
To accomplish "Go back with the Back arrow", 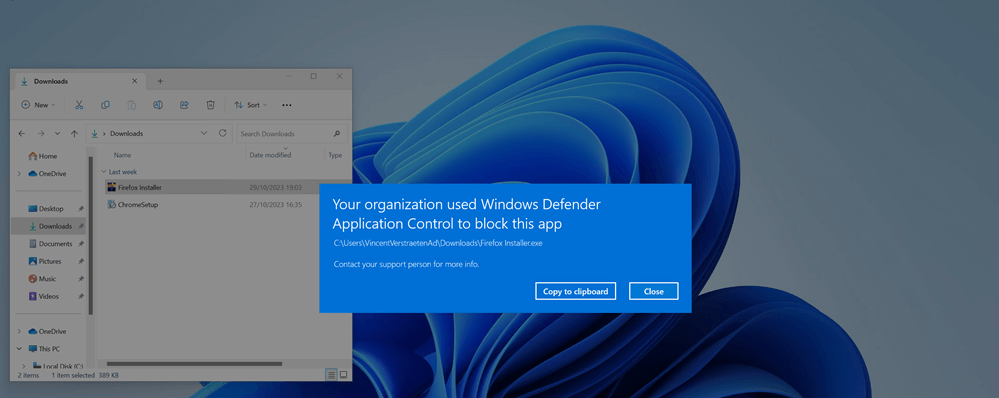I will 22,134.
